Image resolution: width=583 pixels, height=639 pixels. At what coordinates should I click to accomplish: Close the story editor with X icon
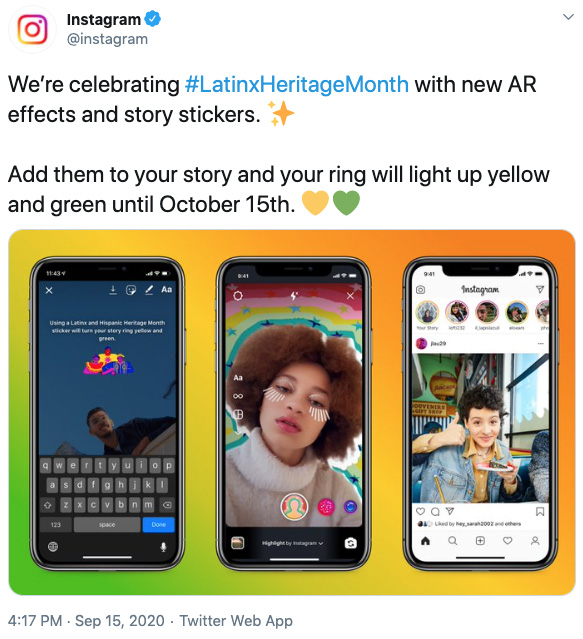point(49,290)
